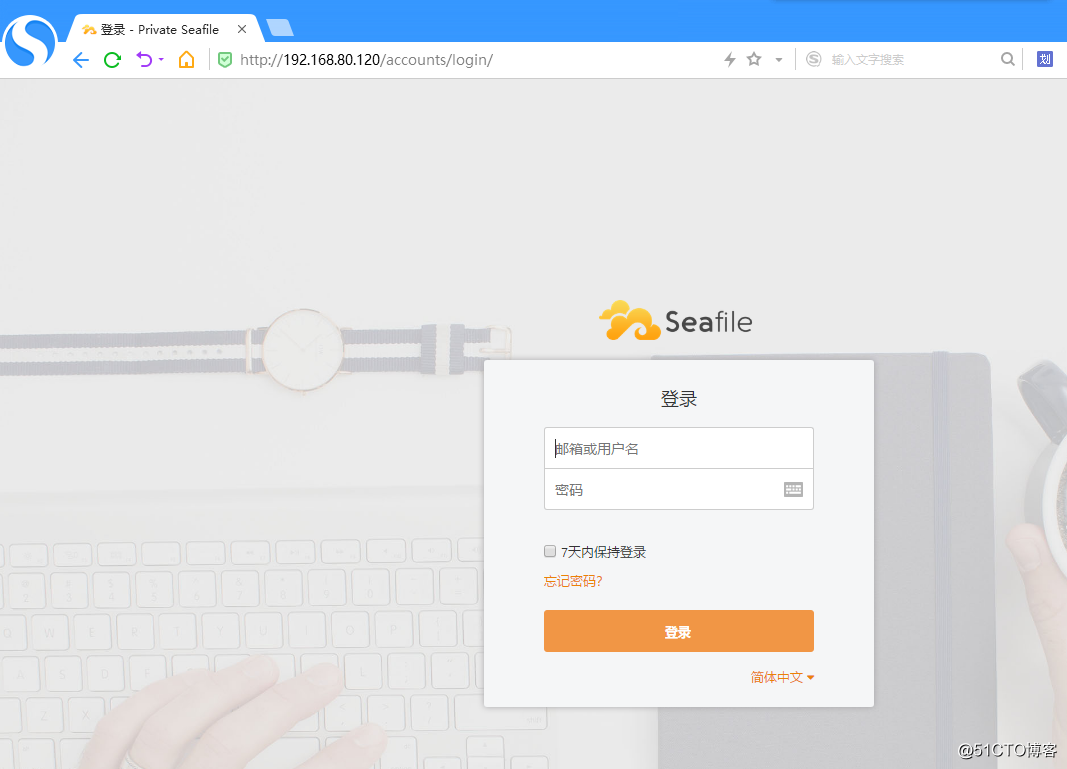
Task: Click the lightning bolt icon beside the address bar
Action: pos(729,59)
